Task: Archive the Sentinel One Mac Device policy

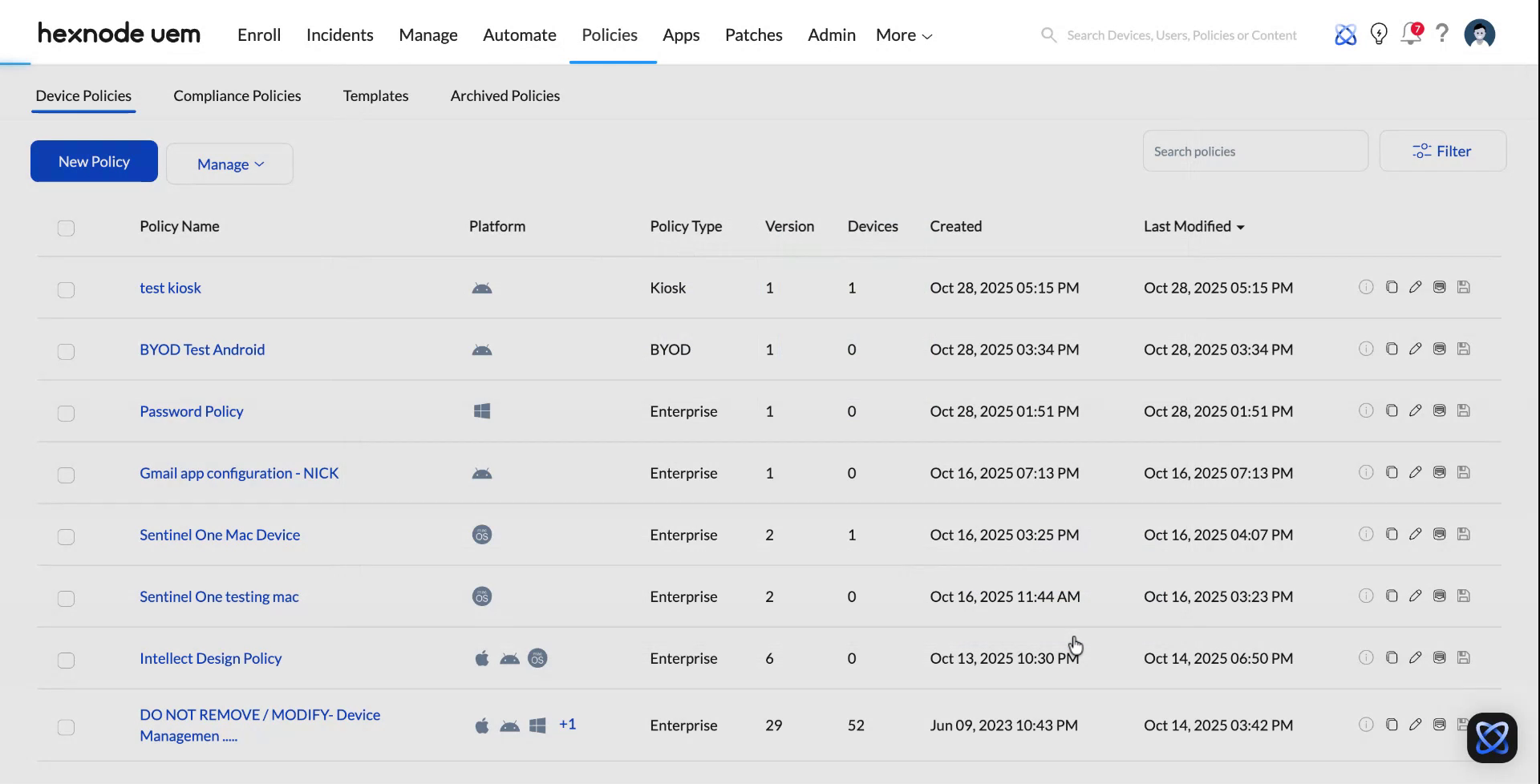Action: pyautogui.click(x=1439, y=534)
